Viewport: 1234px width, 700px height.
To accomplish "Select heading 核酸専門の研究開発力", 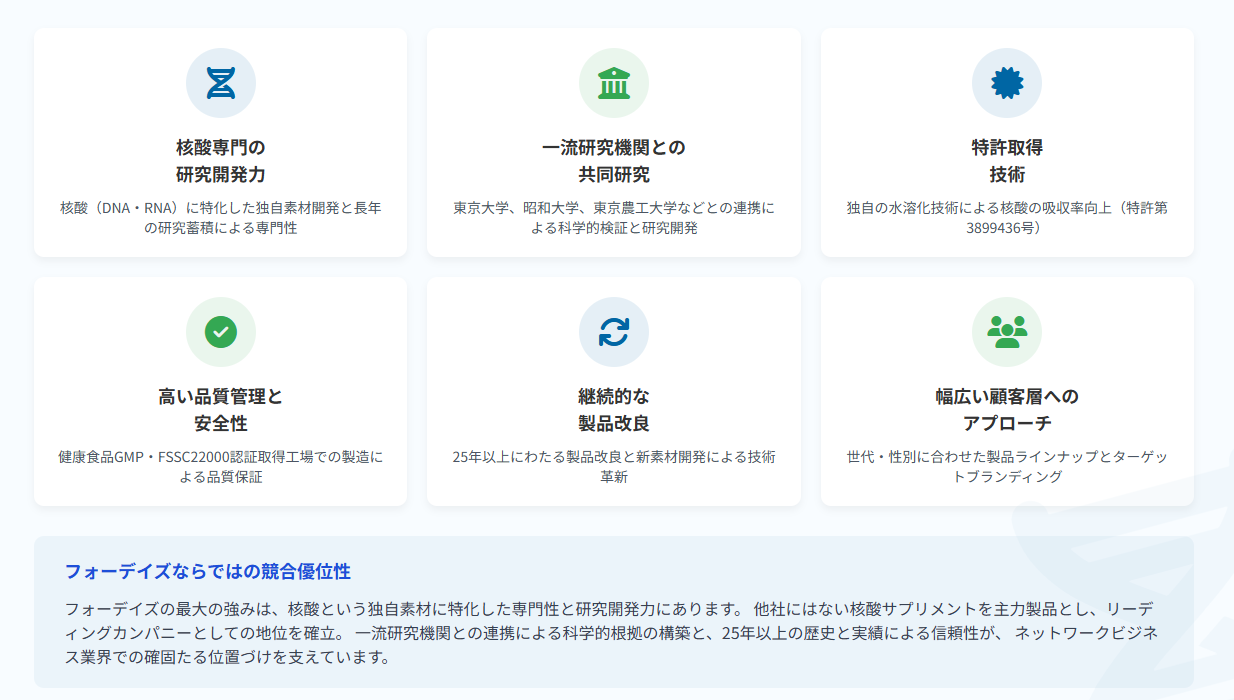I will [221, 161].
